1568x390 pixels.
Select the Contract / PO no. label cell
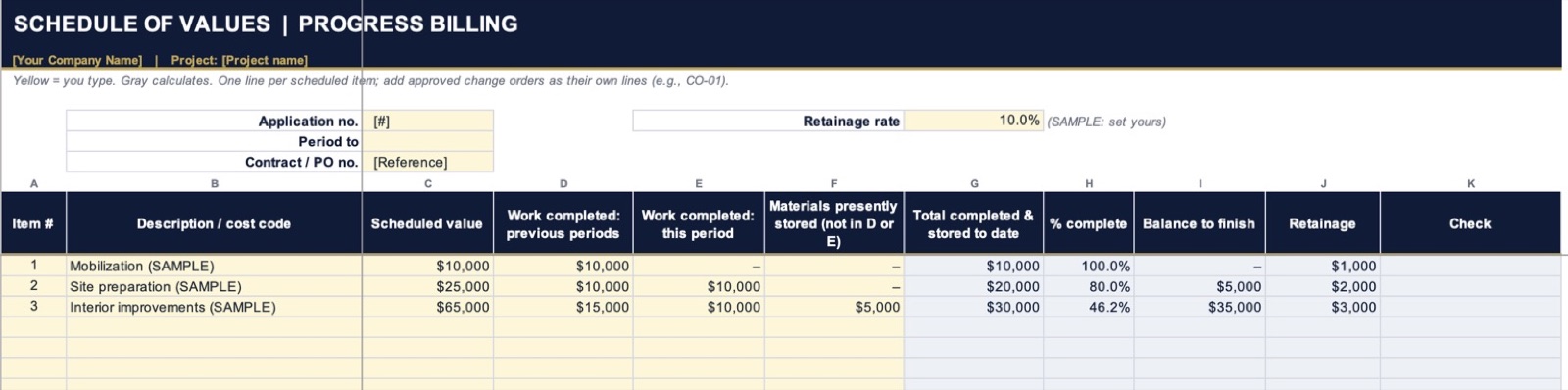point(214,163)
